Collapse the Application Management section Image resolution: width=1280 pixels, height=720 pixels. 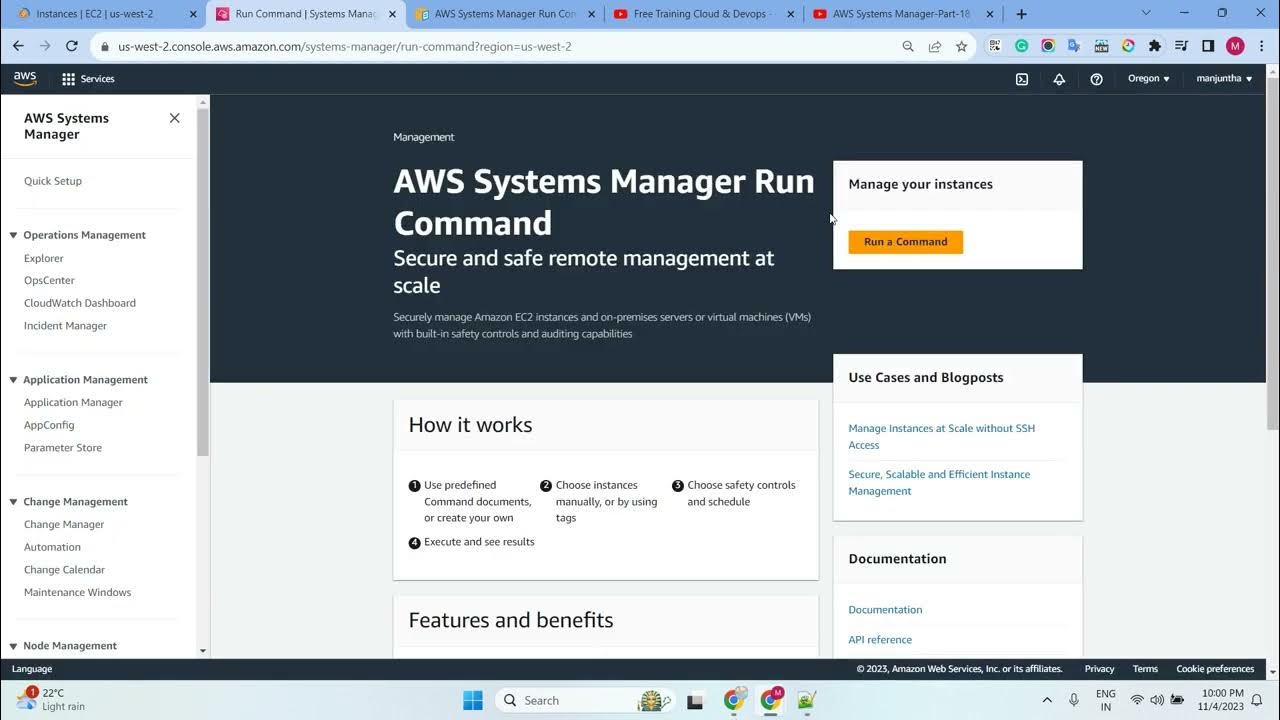(x=14, y=380)
